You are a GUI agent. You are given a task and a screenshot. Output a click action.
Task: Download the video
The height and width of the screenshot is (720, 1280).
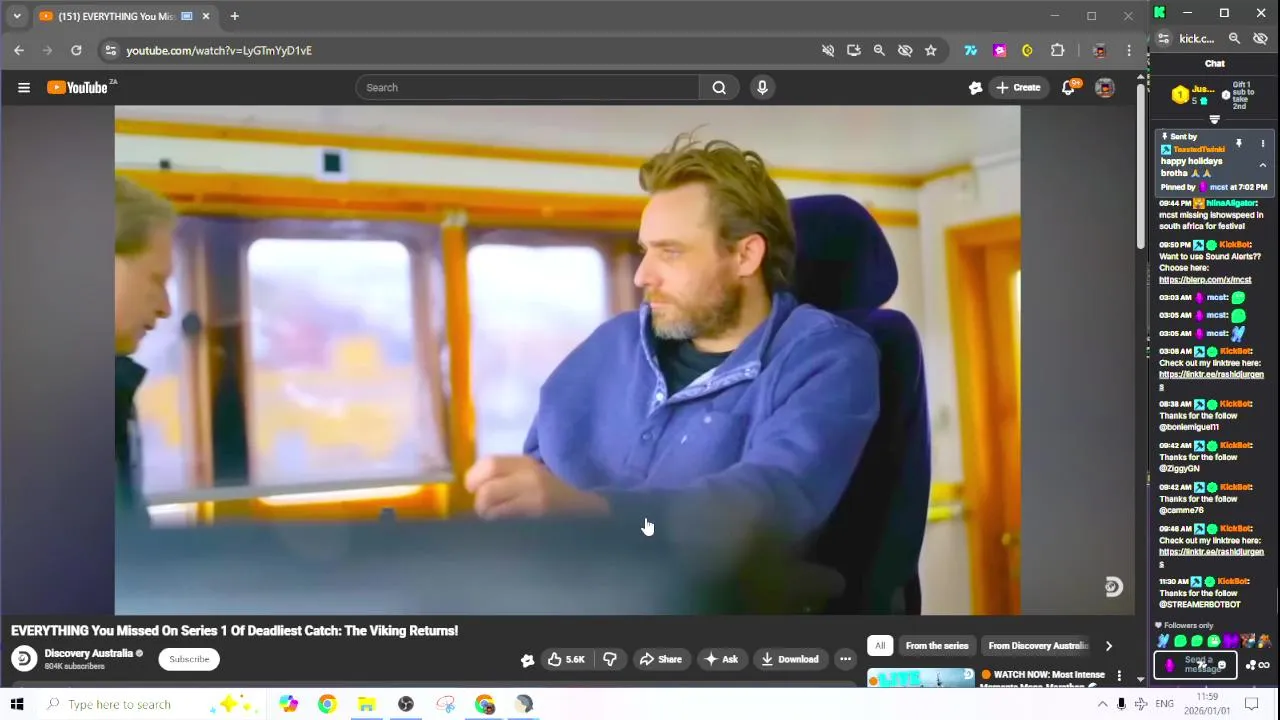click(790, 659)
